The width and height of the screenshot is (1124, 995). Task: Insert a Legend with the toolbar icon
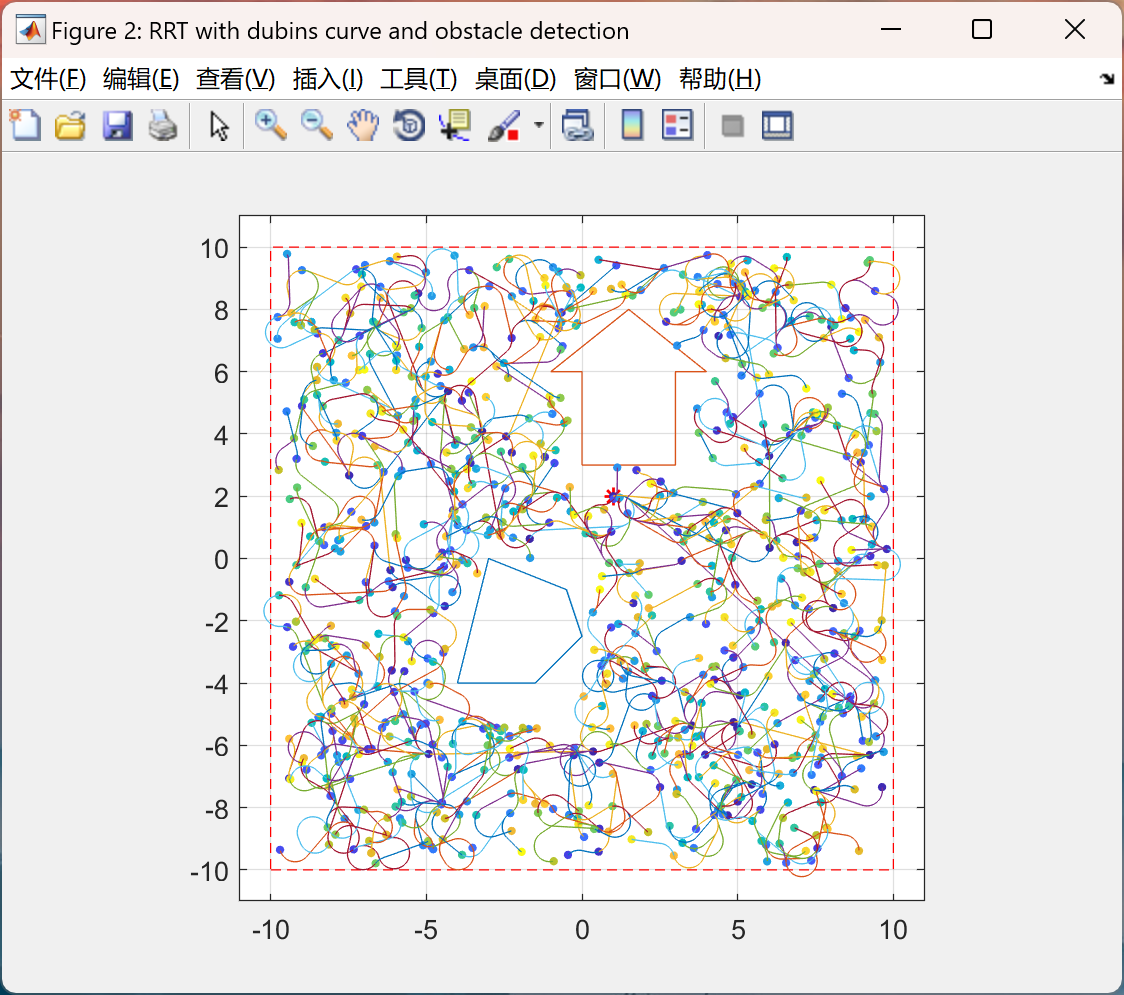pos(677,126)
